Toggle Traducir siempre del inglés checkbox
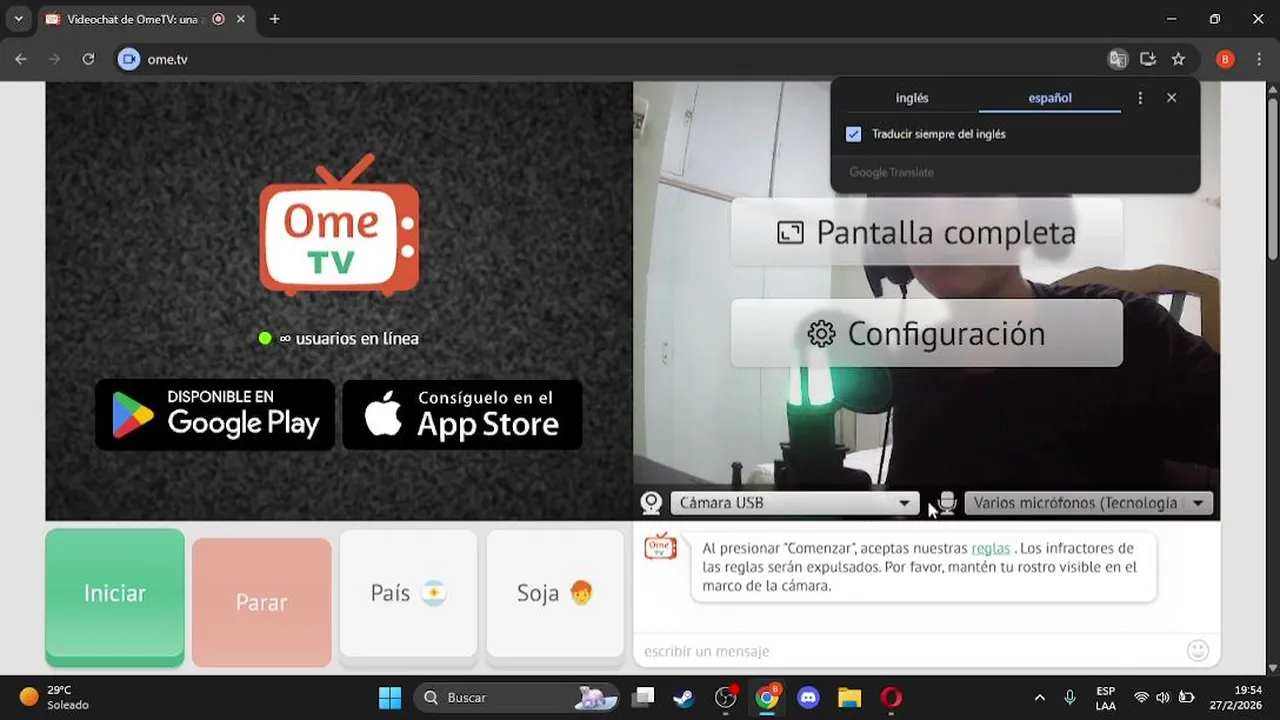 point(853,134)
